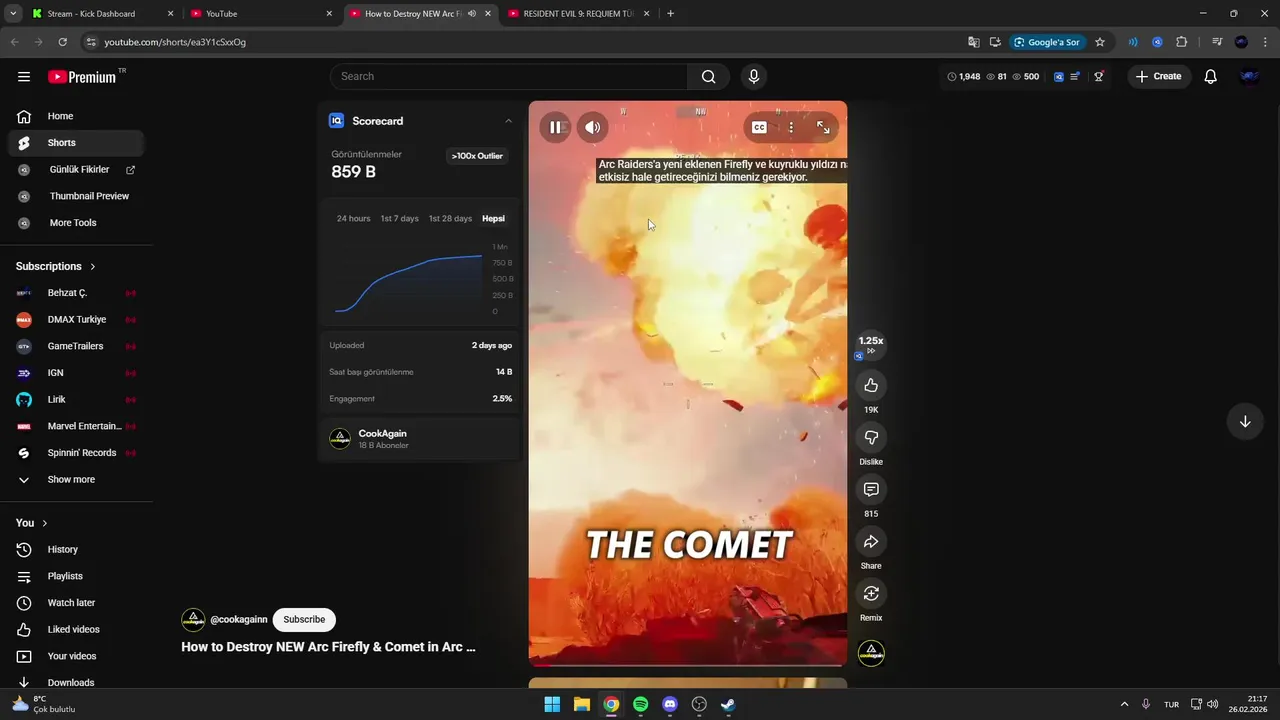Open the vidIQ list icon in header
Screen dimensions: 1280x720
pyautogui.click(x=1075, y=77)
